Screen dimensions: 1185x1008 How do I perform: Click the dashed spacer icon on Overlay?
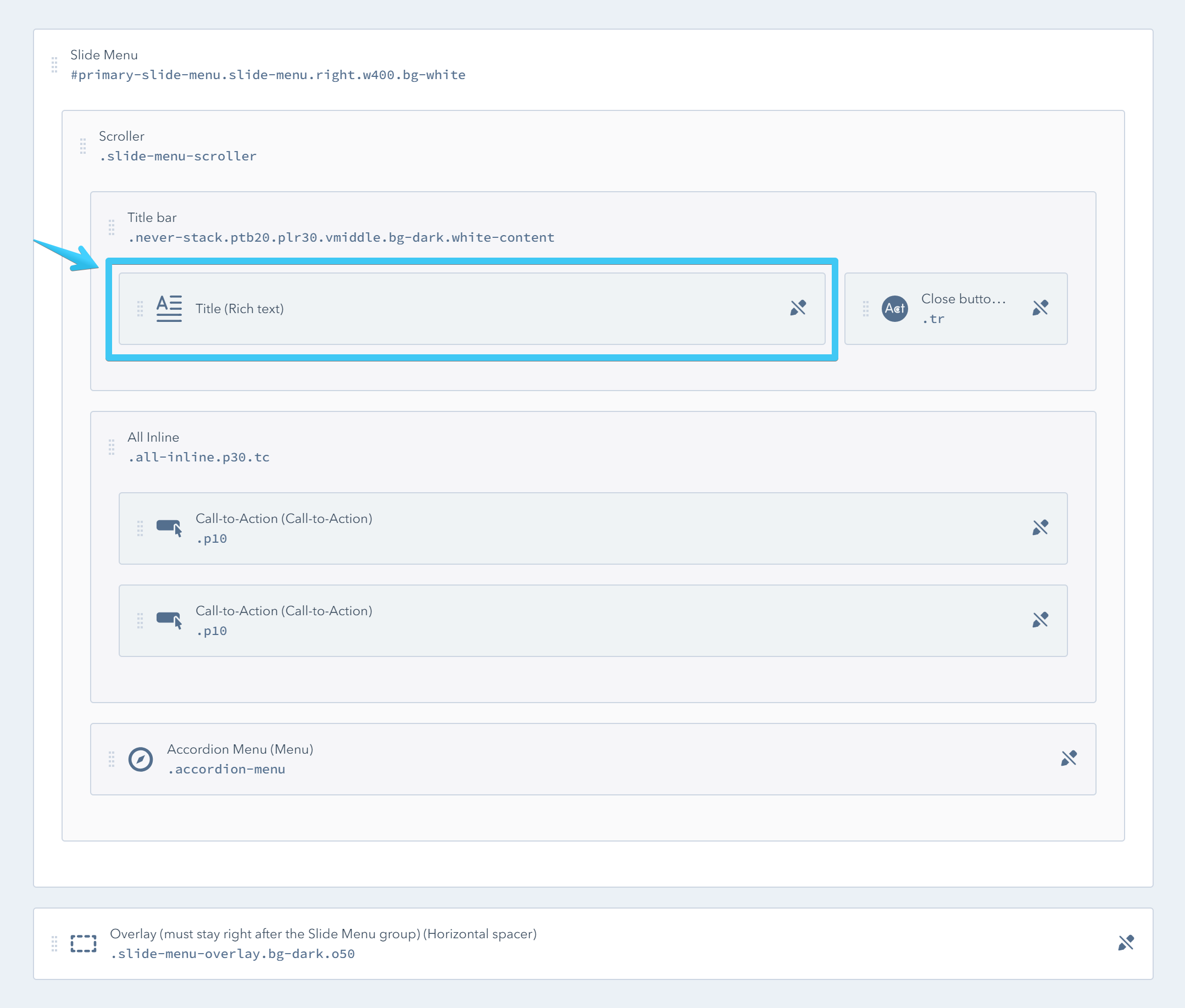click(84, 943)
